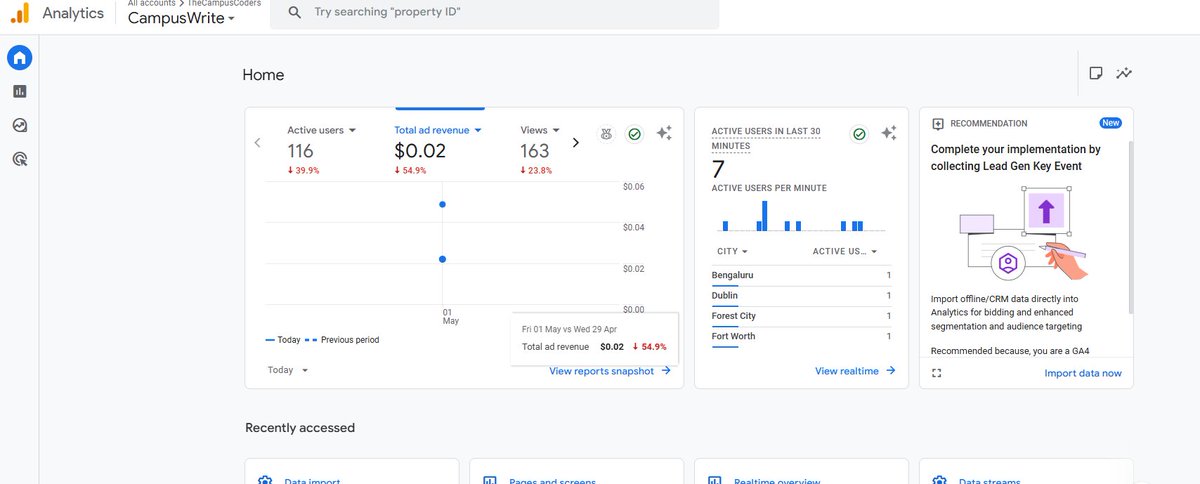Open the Pages and screens recent card

tap(576, 471)
